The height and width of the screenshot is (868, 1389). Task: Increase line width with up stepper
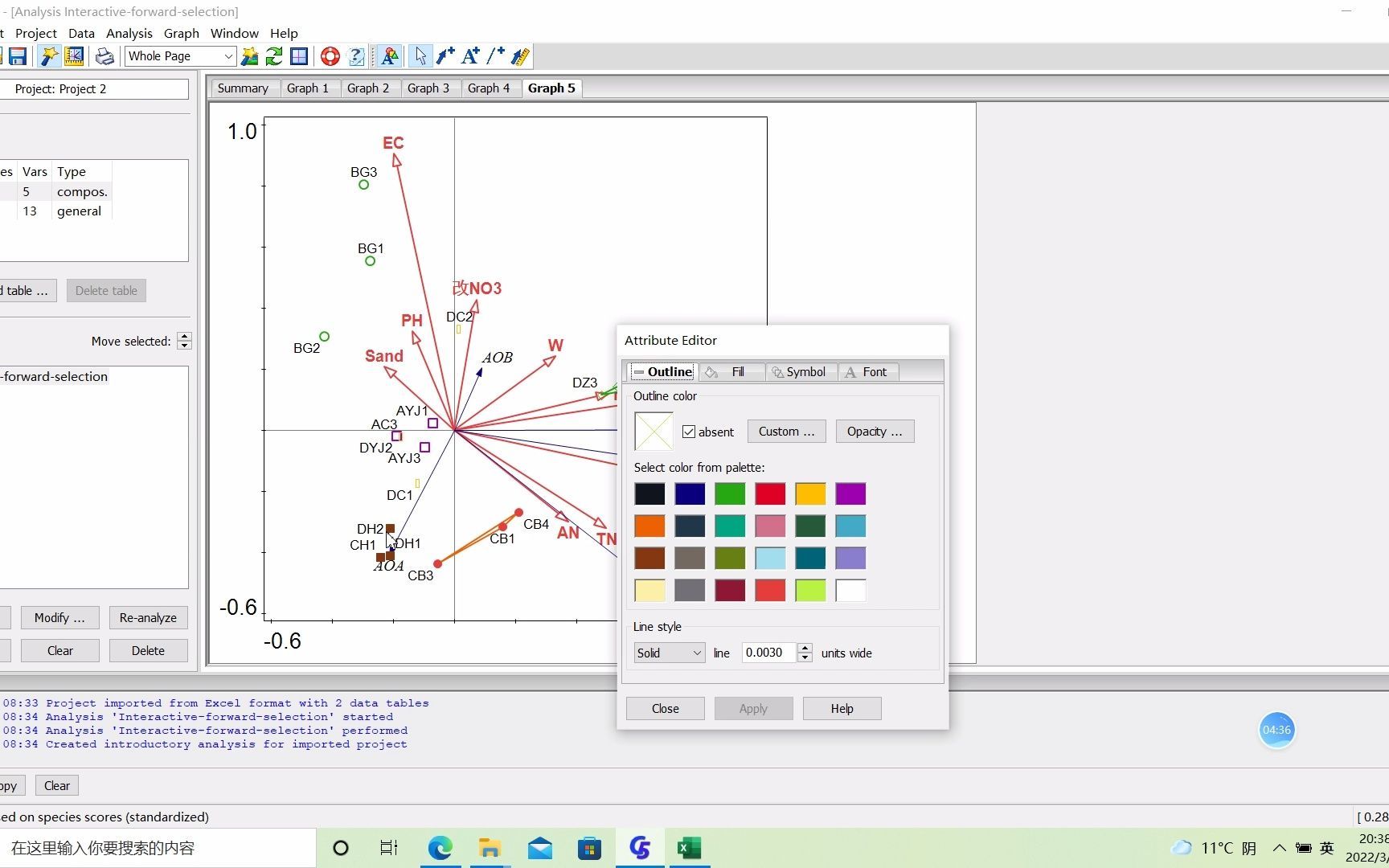805,648
